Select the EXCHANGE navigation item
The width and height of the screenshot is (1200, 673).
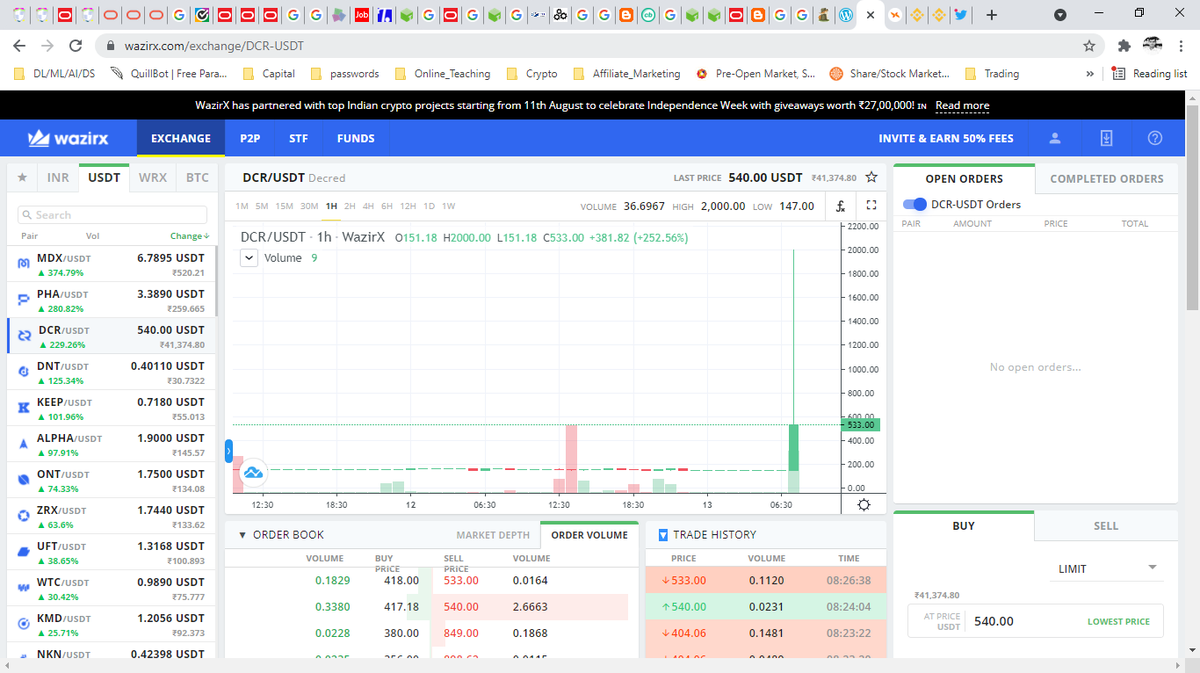pos(181,138)
